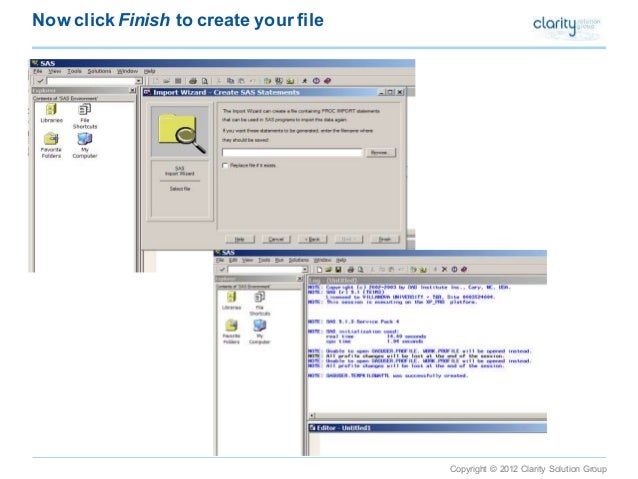
Task: Open My Computer in Explorer behind Import Wizard
Action: point(85,146)
